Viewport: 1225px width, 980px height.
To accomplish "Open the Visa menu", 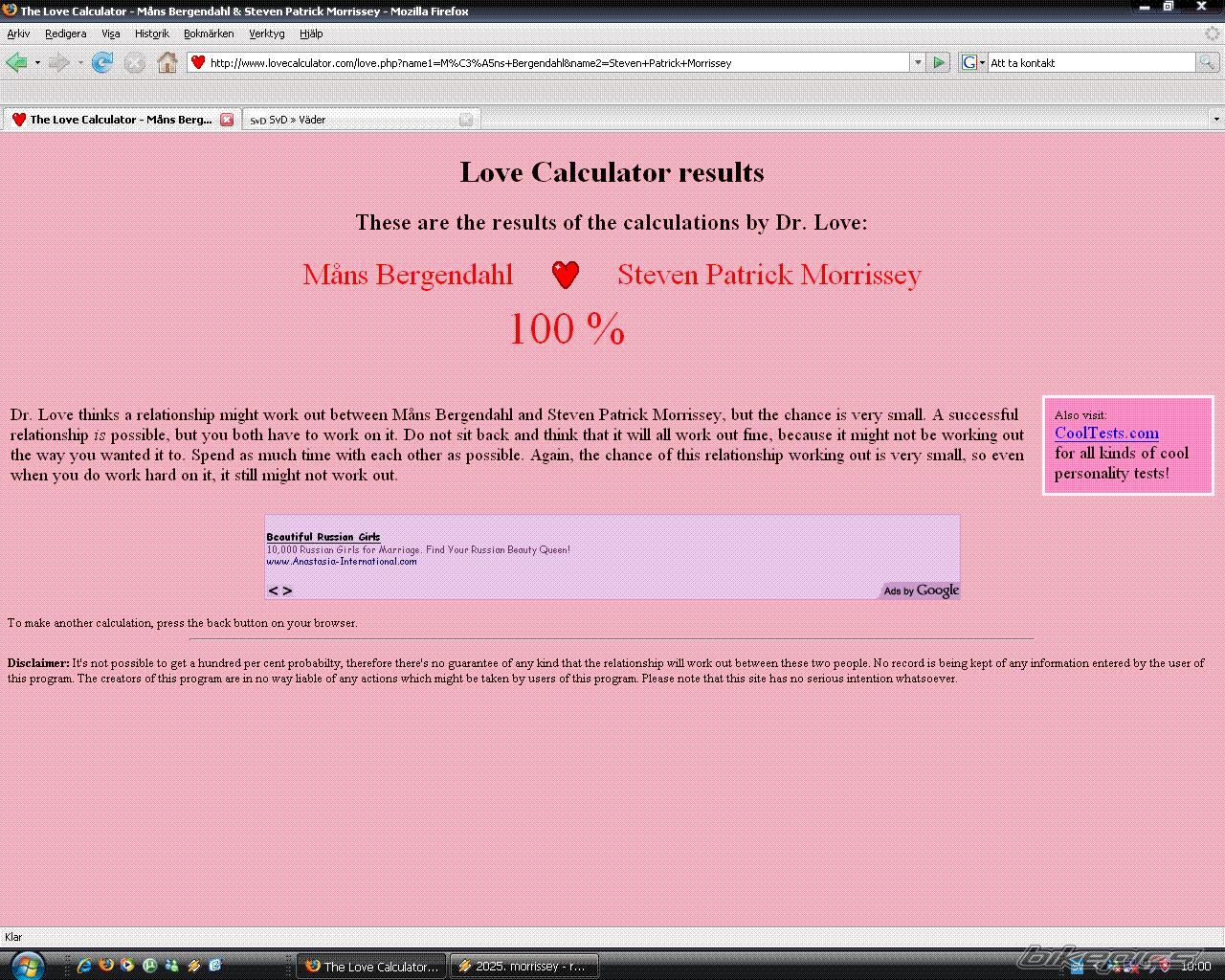I will pyautogui.click(x=111, y=33).
